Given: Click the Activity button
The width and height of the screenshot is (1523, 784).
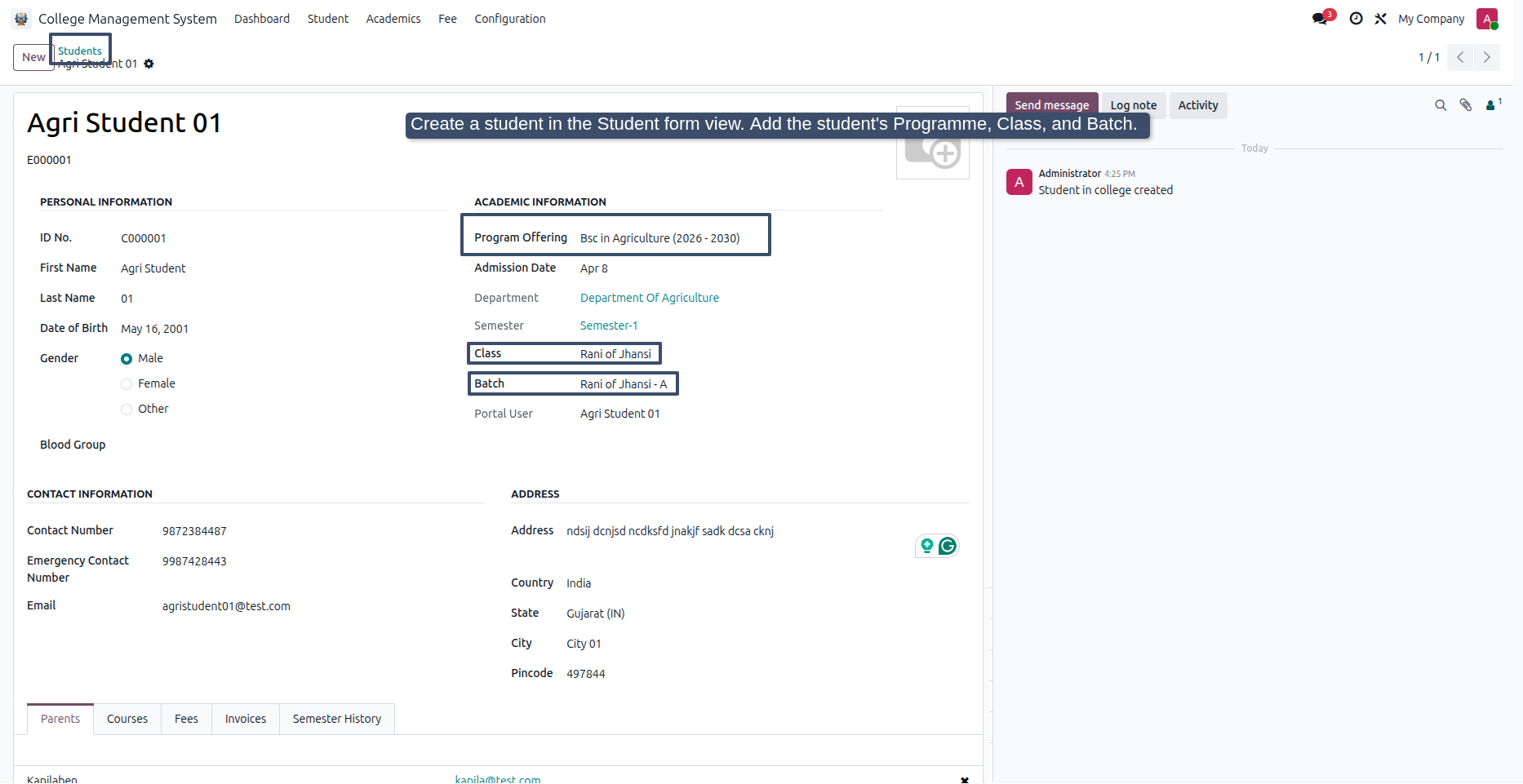Looking at the screenshot, I should click(1198, 105).
